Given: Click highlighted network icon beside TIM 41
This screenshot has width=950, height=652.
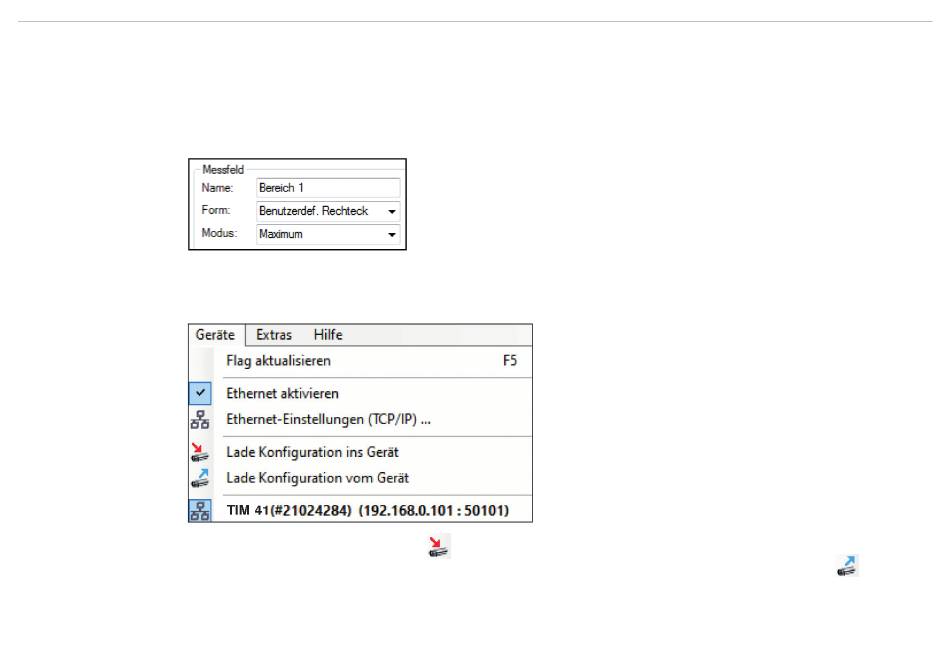Looking at the screenshot, I should pos(200,510).
